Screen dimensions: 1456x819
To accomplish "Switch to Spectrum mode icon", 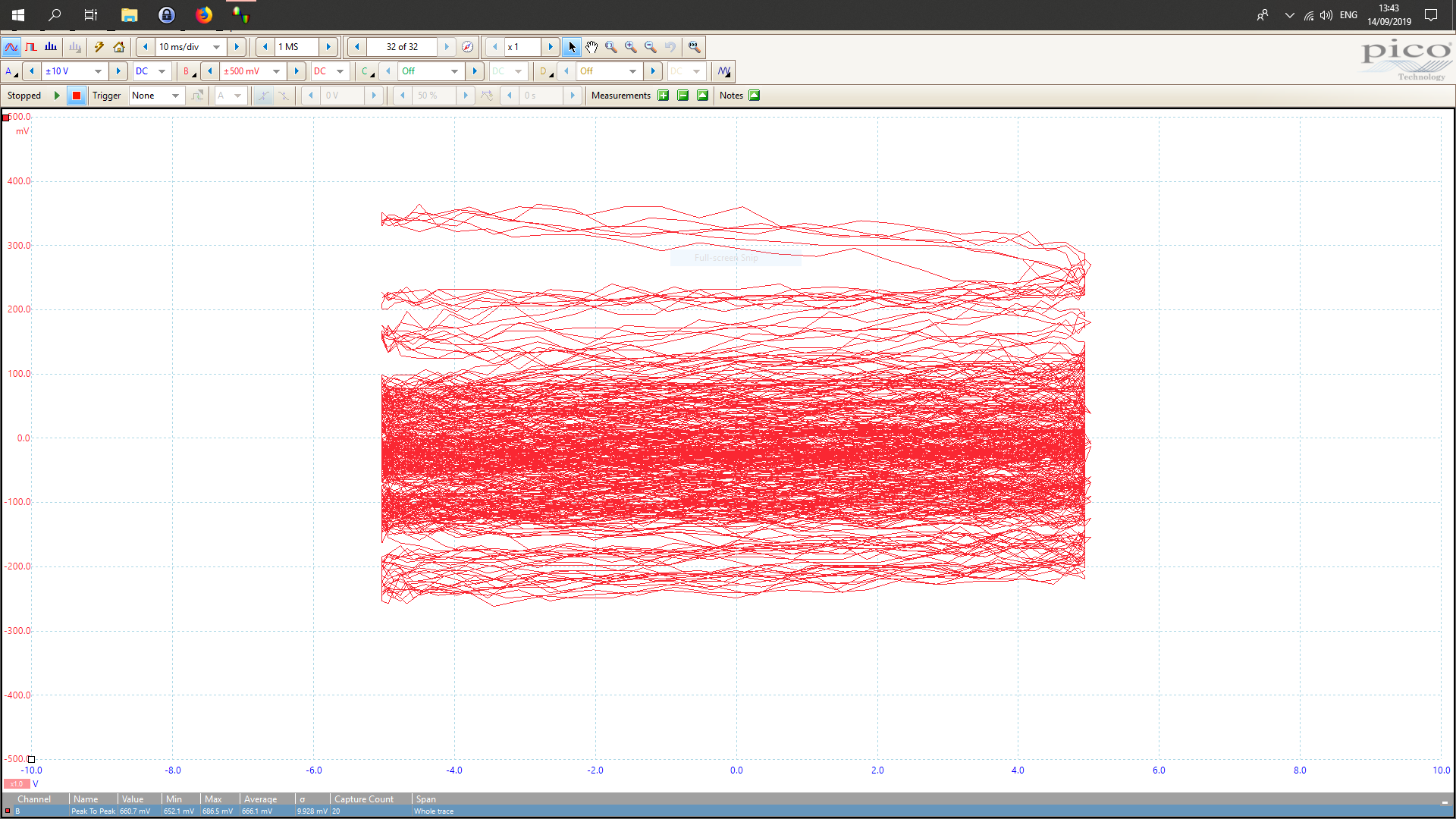I will coord(51,47).
